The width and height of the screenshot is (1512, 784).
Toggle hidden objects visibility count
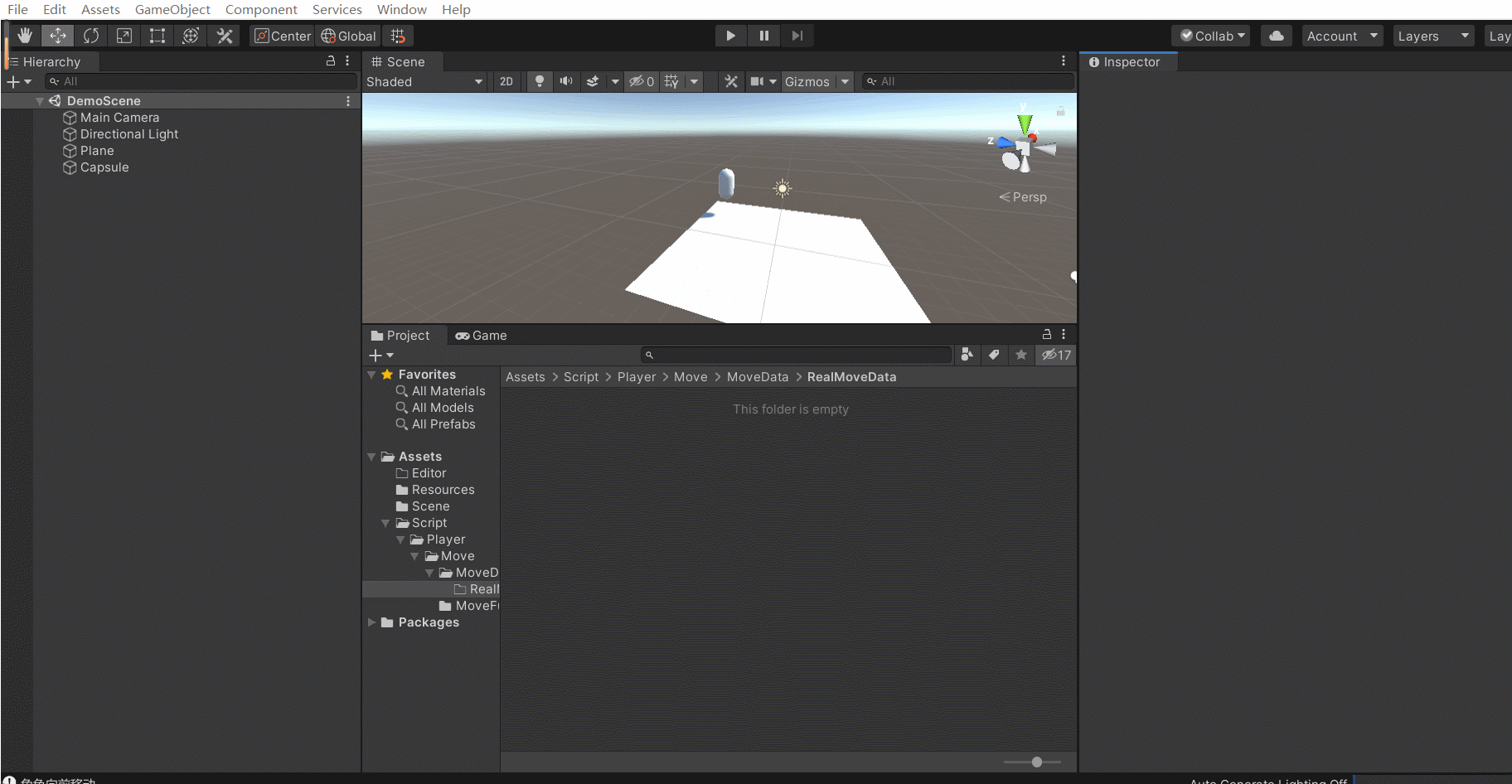pos(642,81)
